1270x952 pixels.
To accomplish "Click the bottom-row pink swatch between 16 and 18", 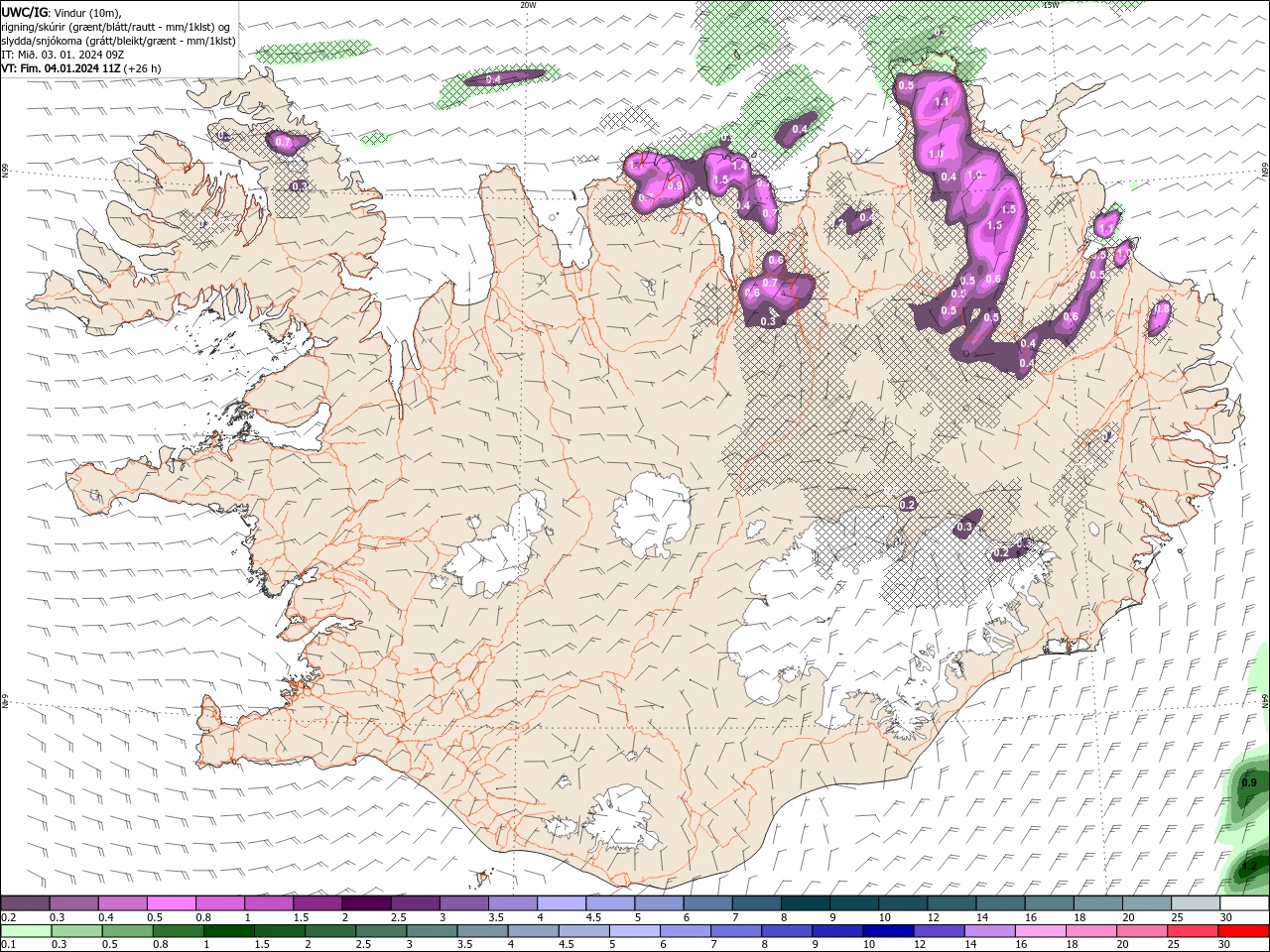I will (1040, 931).
